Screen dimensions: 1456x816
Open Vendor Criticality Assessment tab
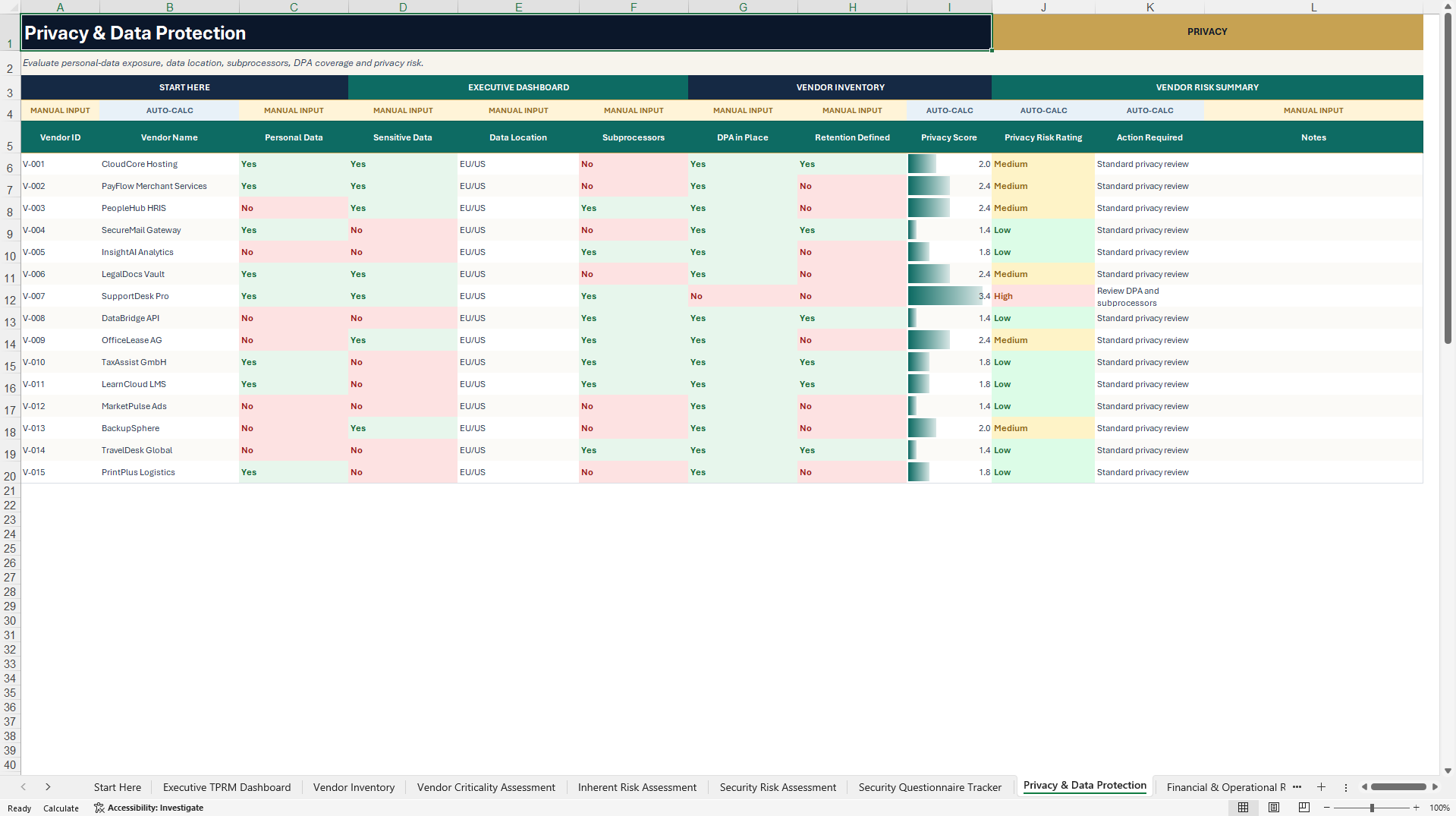pyautogui.click(x=486, y=787)
